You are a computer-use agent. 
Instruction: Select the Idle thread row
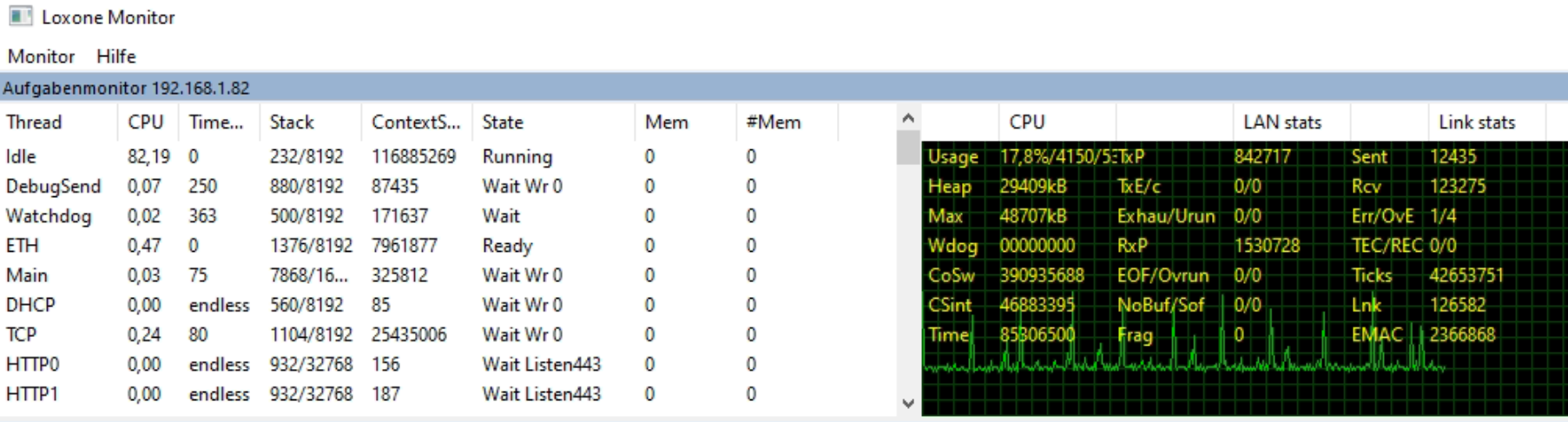447,156
